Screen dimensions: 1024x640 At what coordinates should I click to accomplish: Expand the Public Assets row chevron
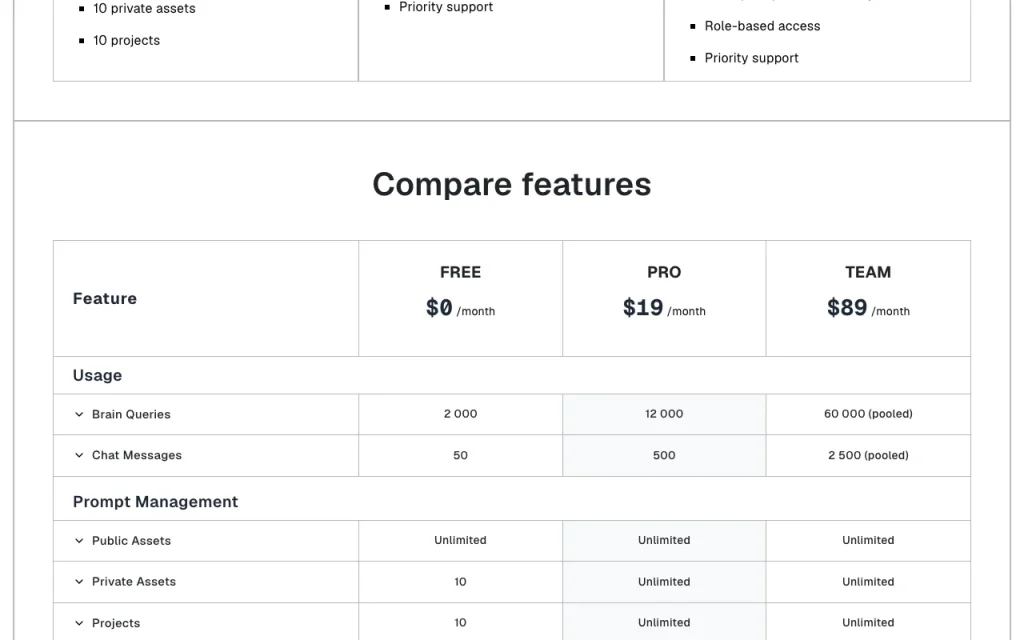pos(79,541)
